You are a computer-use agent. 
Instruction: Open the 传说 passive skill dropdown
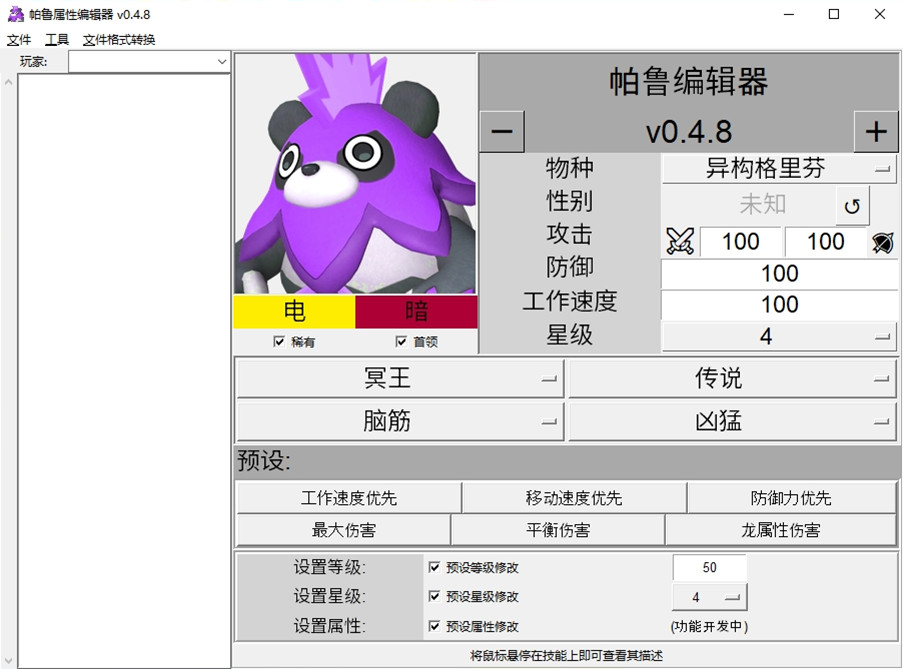tap(732, 378)
